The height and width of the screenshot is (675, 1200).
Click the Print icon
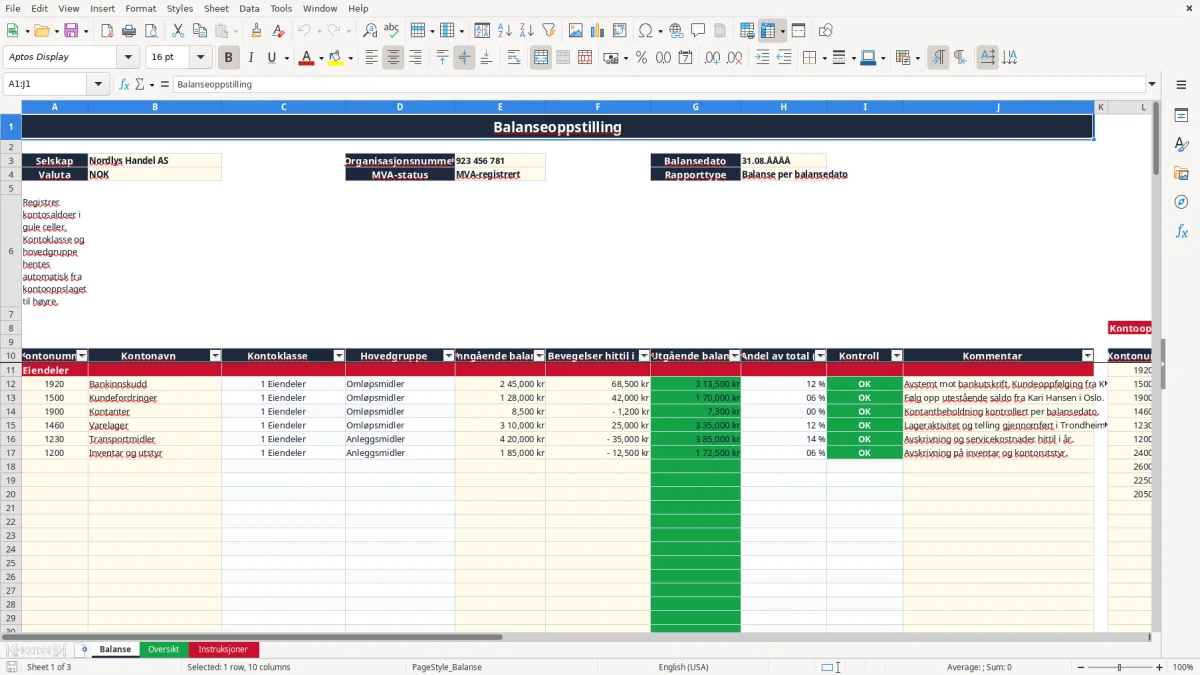129,31
